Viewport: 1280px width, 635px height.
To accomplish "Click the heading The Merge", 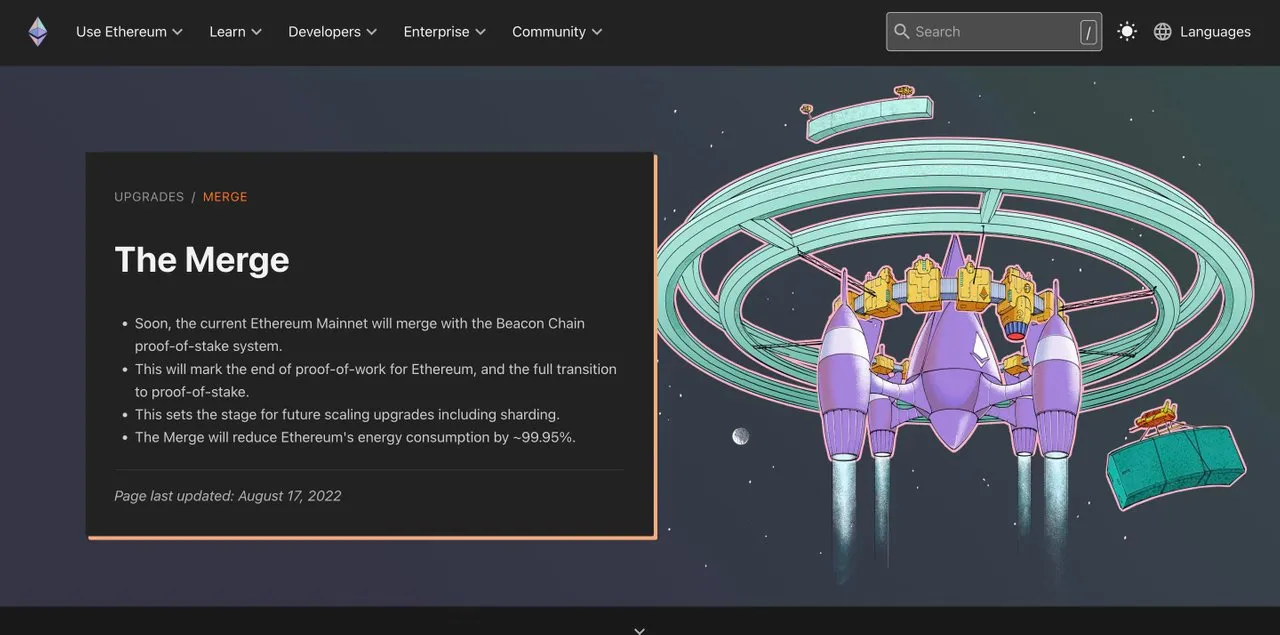I will click(202, 260).
